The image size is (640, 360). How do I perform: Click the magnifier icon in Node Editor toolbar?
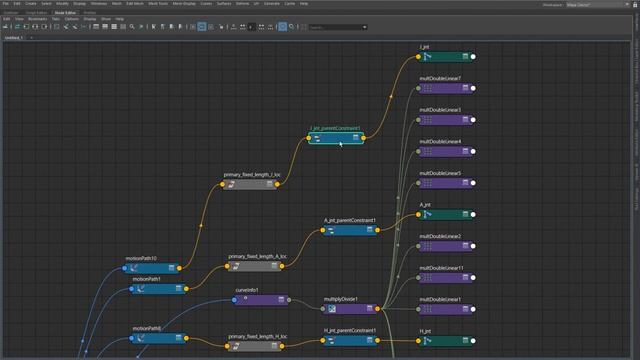click(x=132, y=27)
